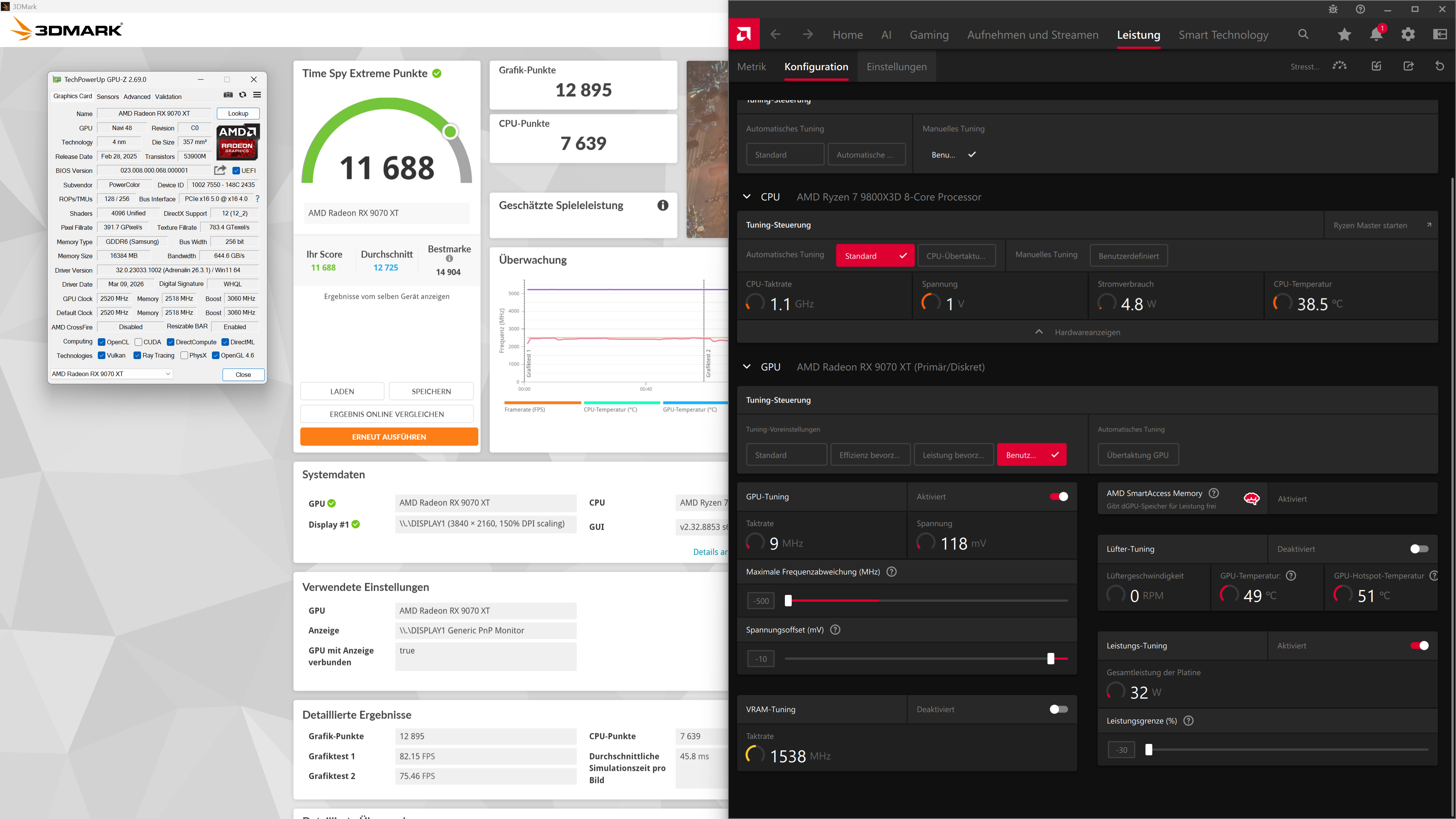Image resolution: width=1456 pixels, height=819 pixels.
Task: Open AMD Software settings gear icon
Action: pos(1408,35)
